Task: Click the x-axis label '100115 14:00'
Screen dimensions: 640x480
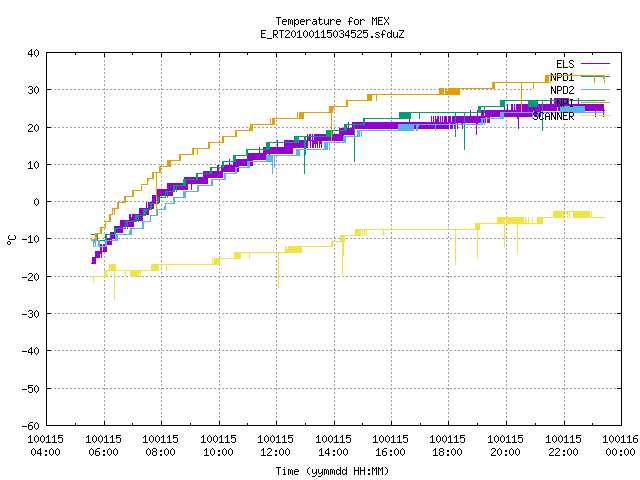Action: pos(333,446)
